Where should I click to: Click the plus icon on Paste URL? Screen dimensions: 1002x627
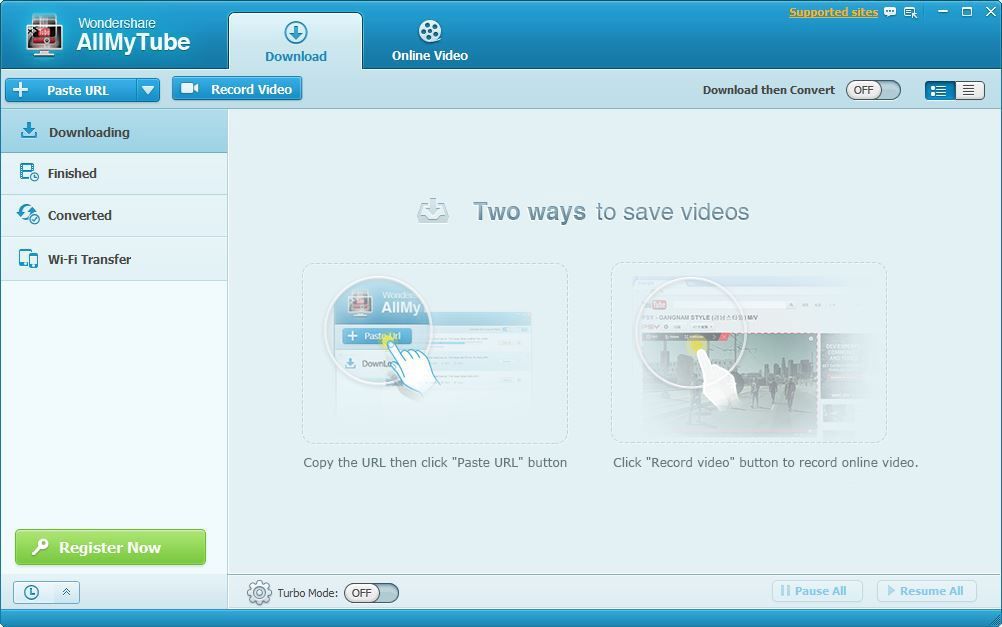pos(20,89)
